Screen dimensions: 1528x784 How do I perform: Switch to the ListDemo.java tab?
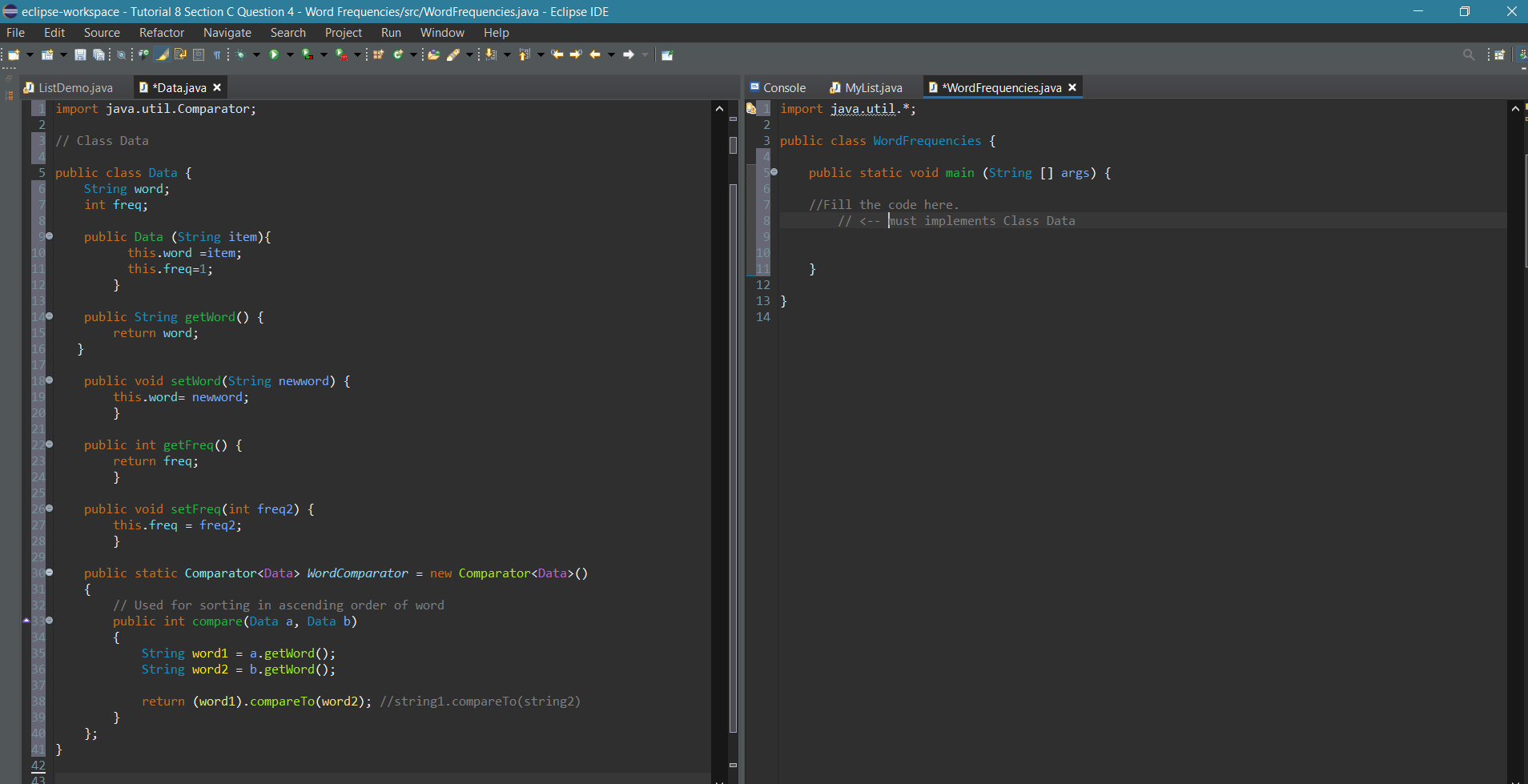pyautogui.click(x=72, y=87)
